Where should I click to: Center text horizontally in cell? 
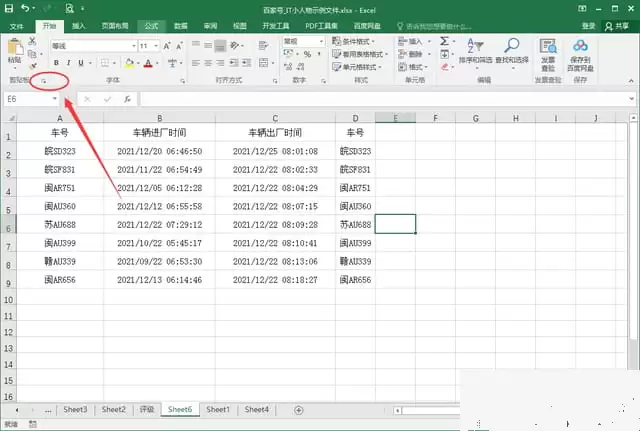click(208, 63)
